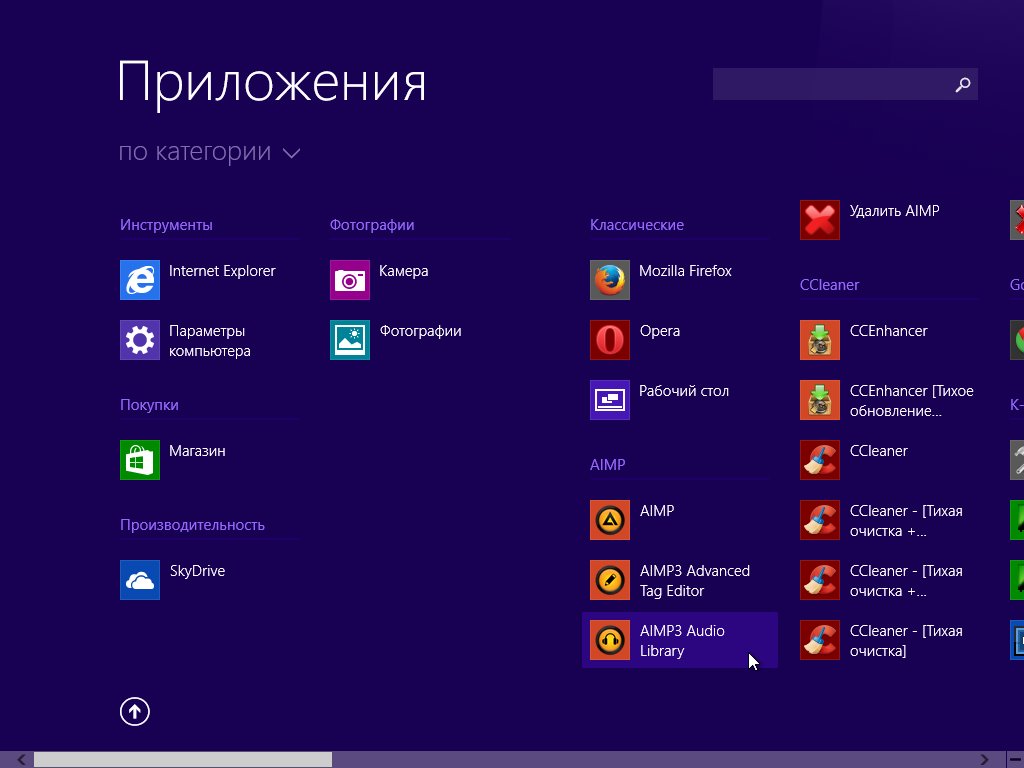Launch CCleaner from the CCleaner group

[x=820, y=460]
